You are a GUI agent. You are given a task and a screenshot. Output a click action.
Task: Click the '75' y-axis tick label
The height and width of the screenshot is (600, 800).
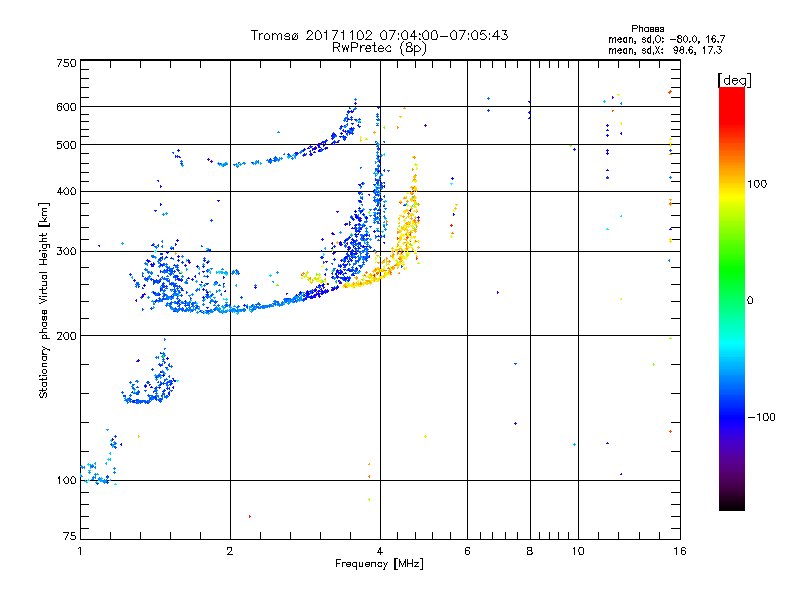pos(70,536)
